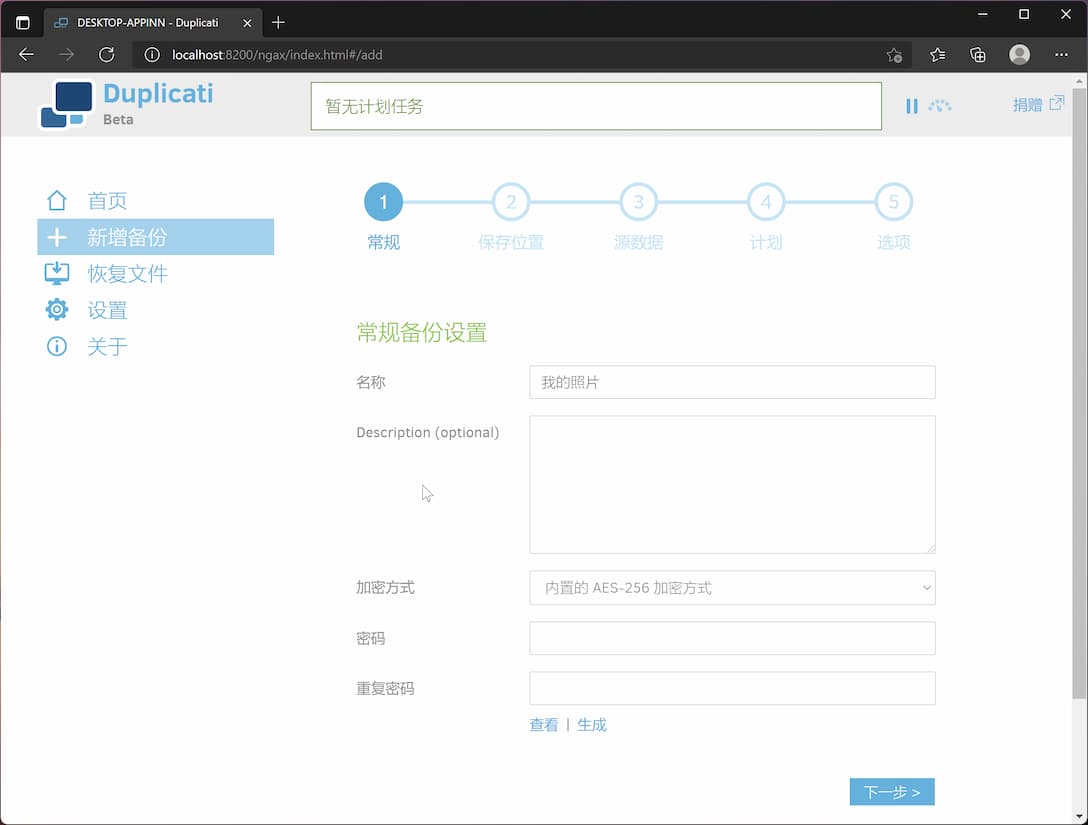The image size is (1088, 825).
Task: Click the restore icon beside 恢复文件
Action: coord(57,273)
